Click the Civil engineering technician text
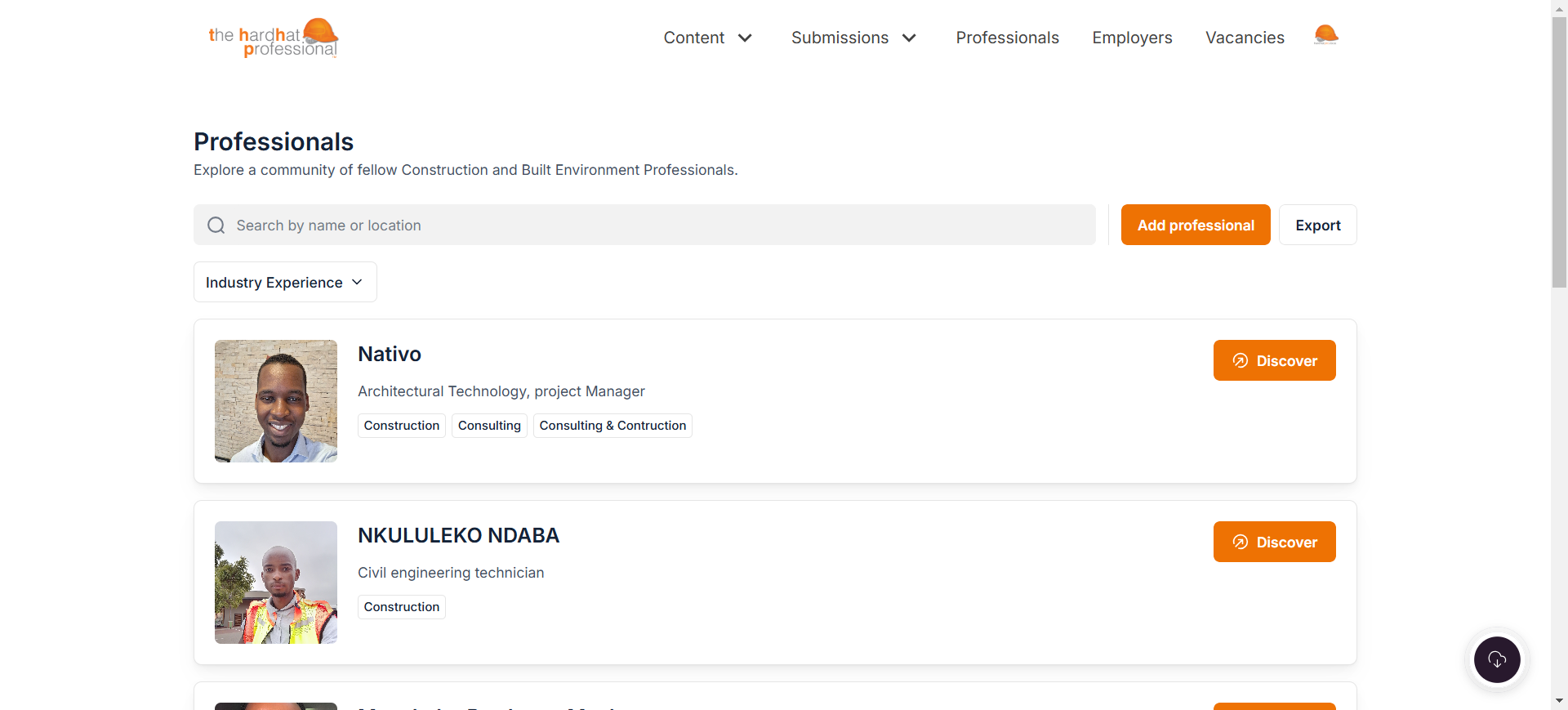 (x=451, y=573)
